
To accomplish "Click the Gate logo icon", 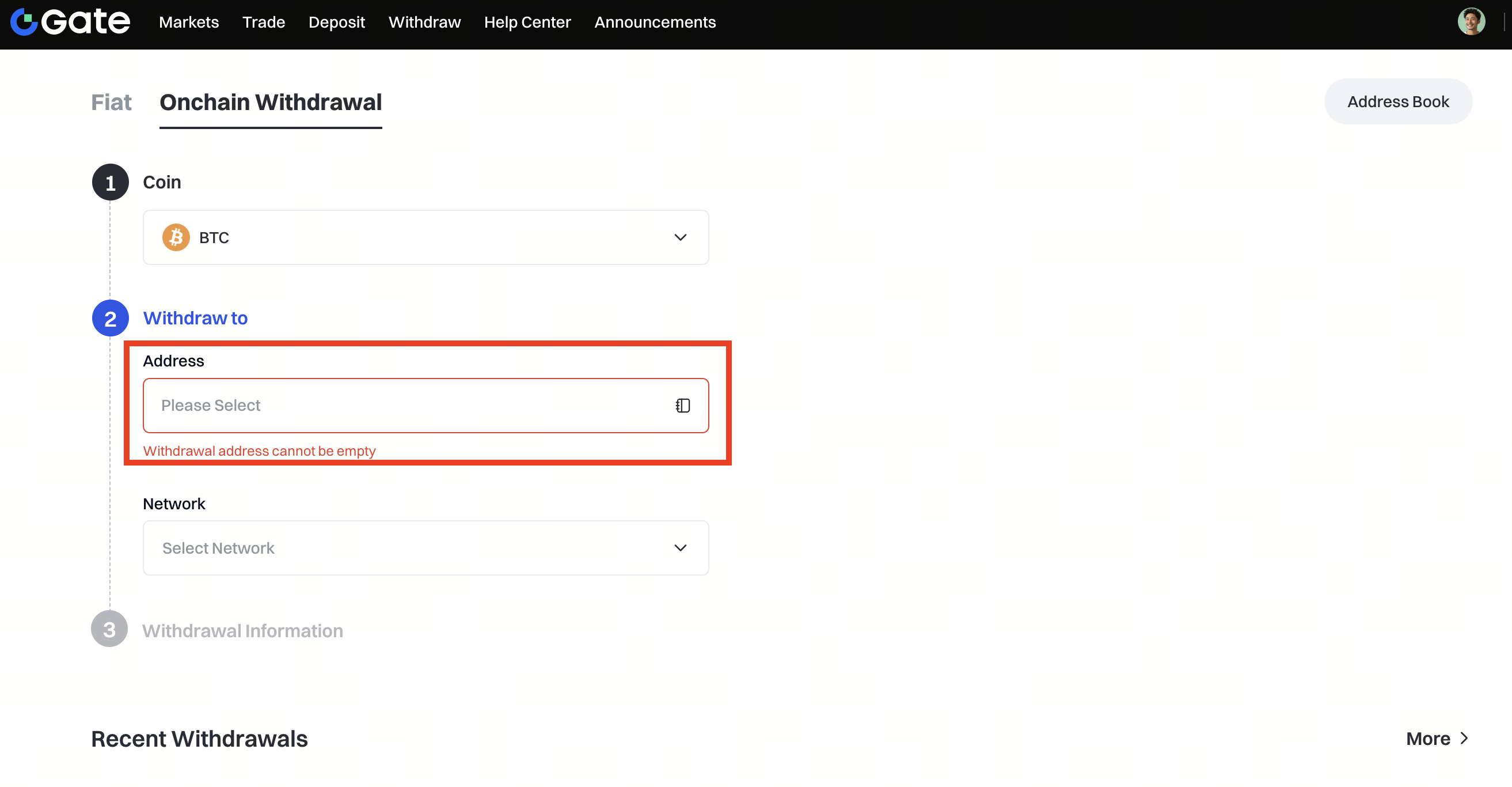I will (24, 22).
